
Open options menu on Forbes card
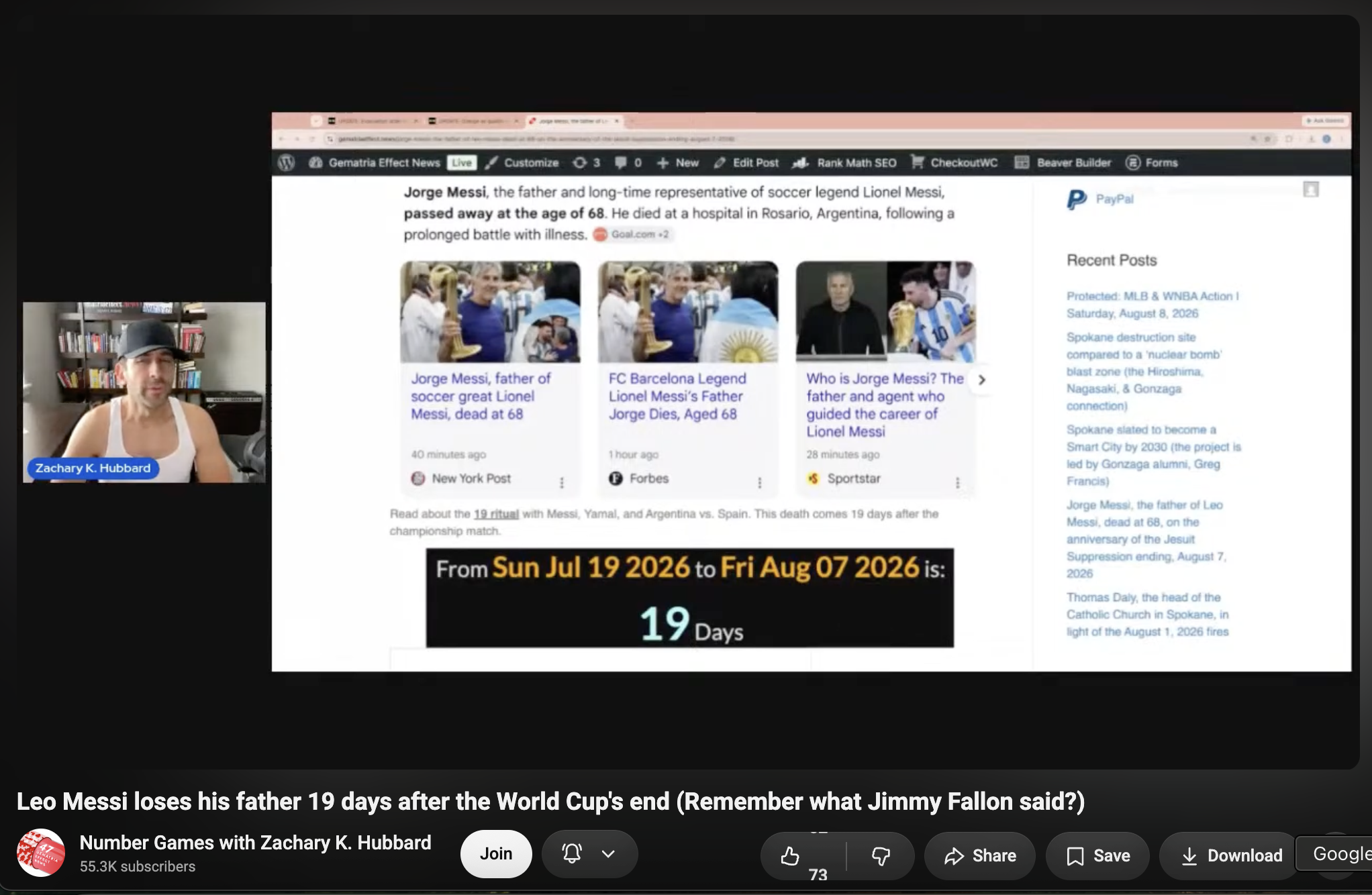coord(759,482)
